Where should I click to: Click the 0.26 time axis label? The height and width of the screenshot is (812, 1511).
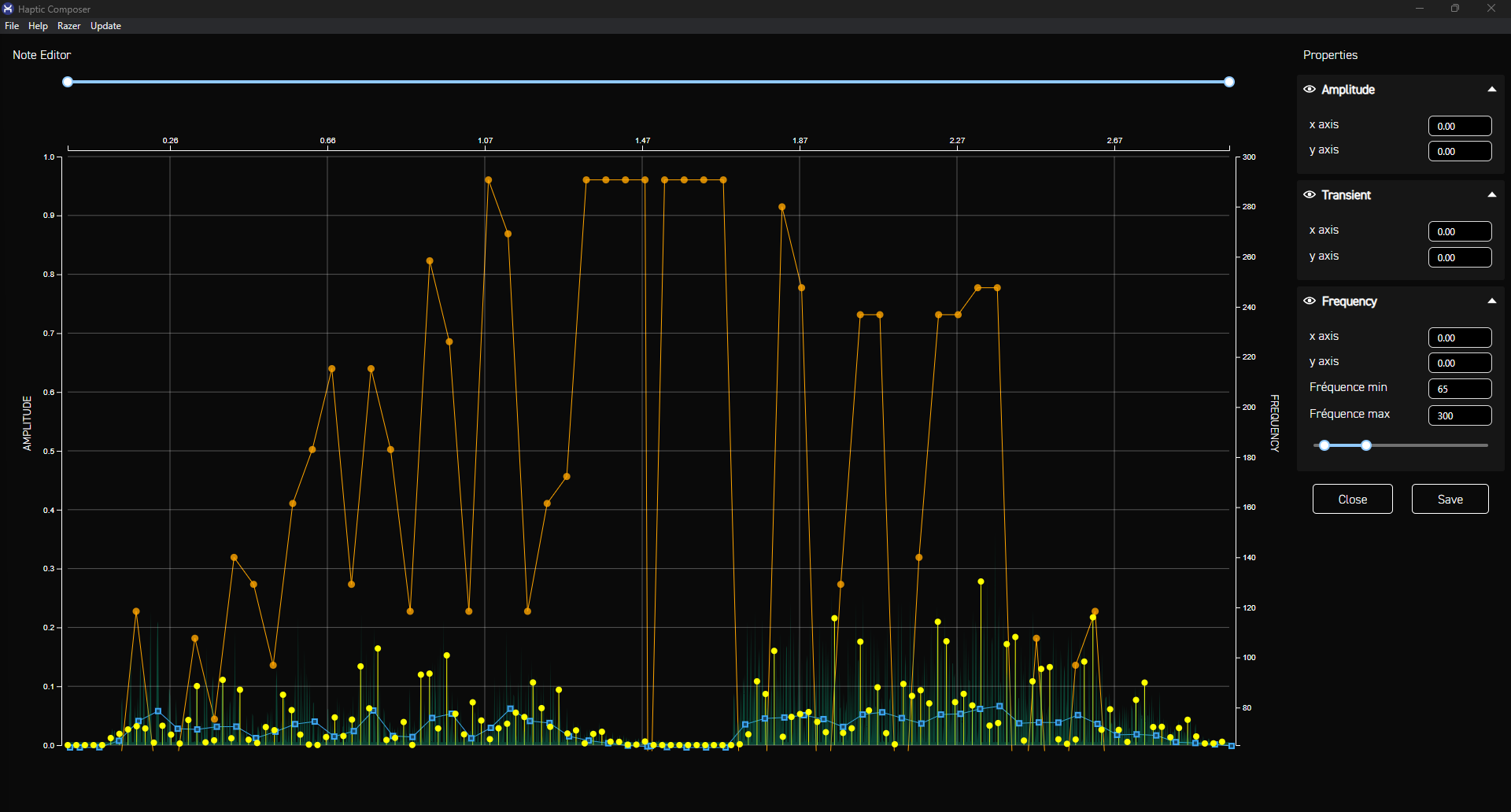(x=171, y=141)
